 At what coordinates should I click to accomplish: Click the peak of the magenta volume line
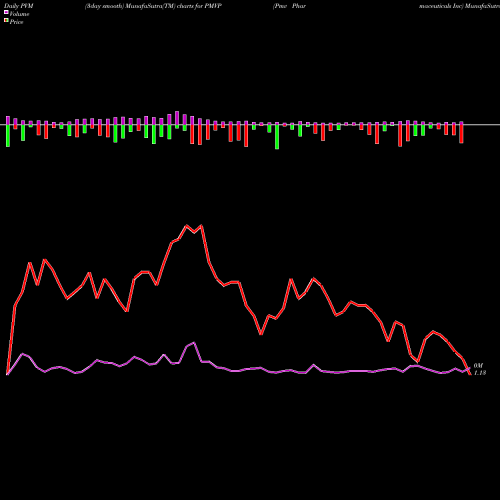click(194, 343)
